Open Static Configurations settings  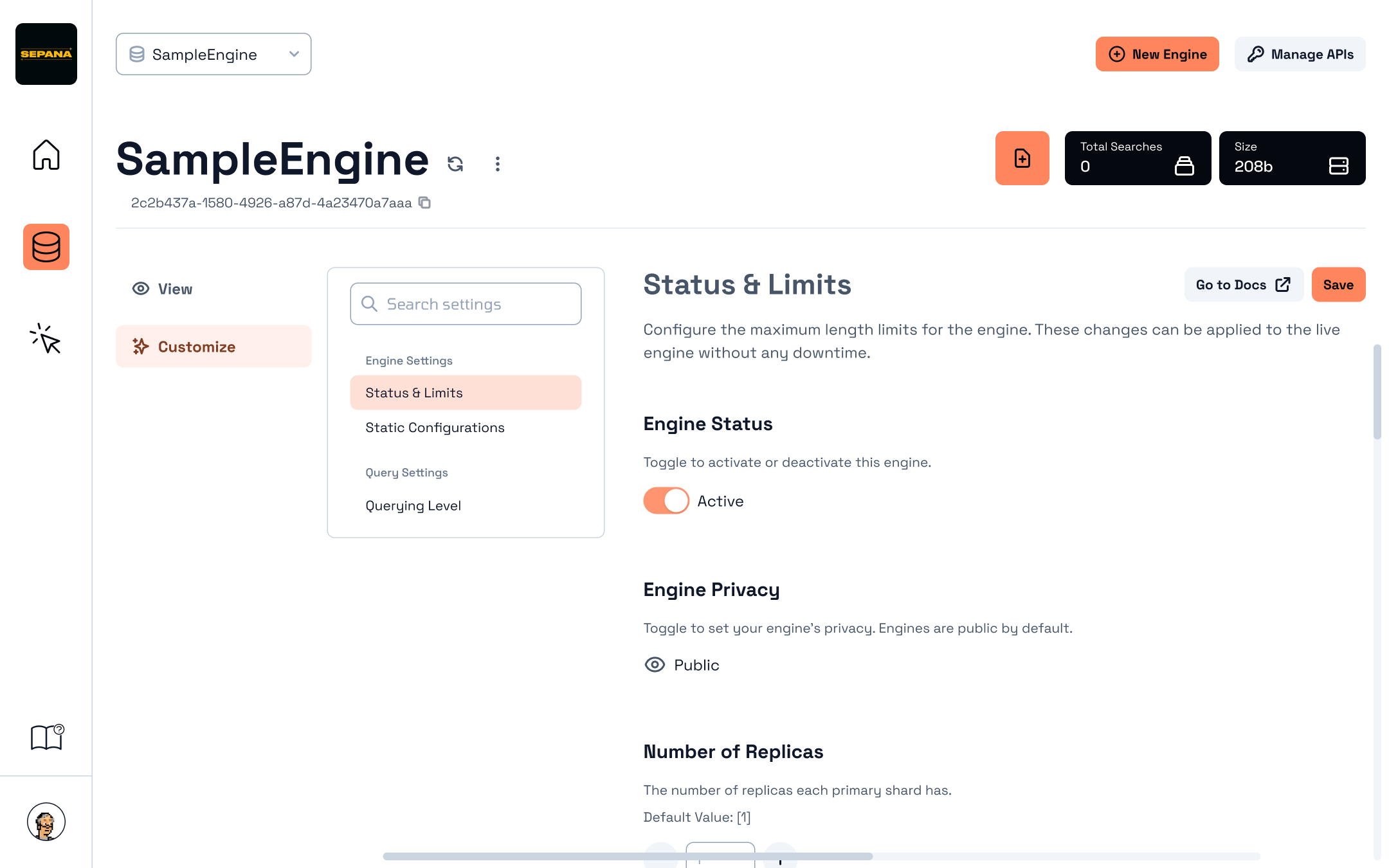[435, 428]
